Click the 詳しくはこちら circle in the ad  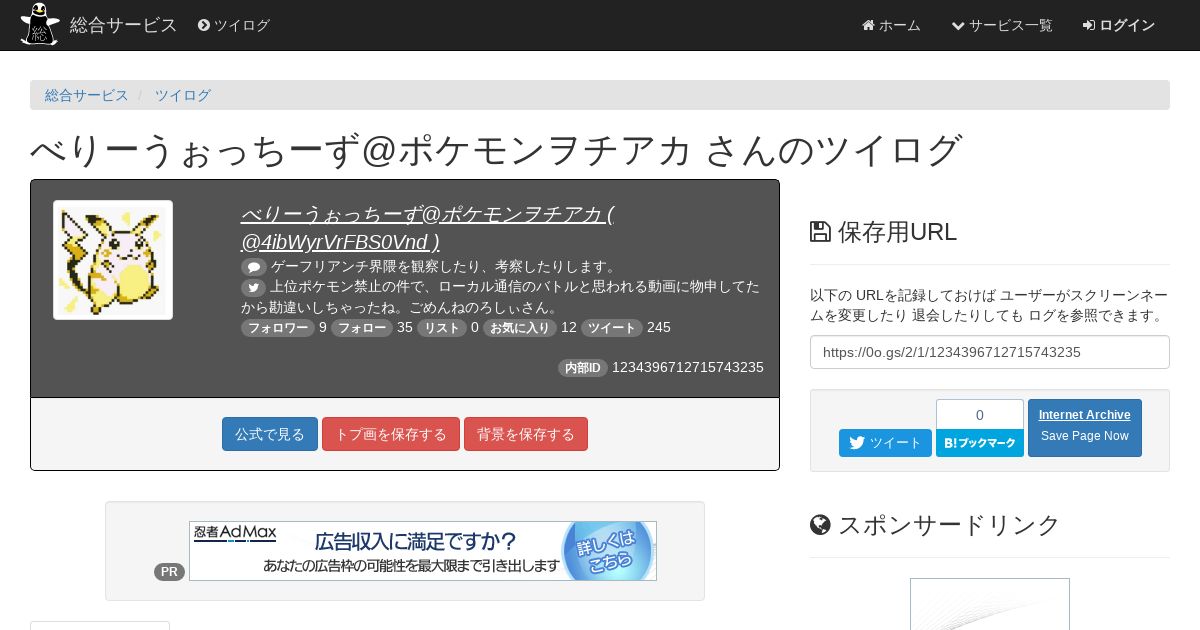coord(607,551)
